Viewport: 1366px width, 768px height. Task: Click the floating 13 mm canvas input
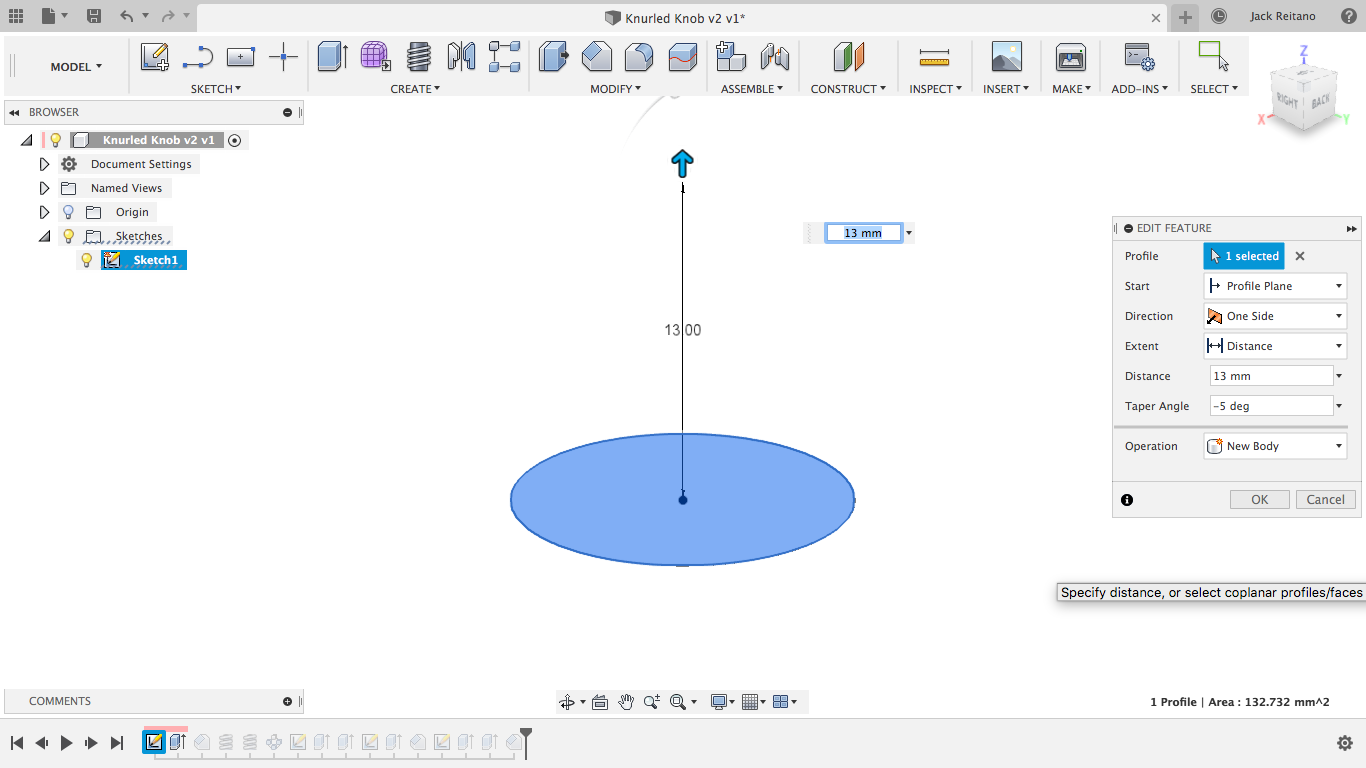[x=864, y=233]
